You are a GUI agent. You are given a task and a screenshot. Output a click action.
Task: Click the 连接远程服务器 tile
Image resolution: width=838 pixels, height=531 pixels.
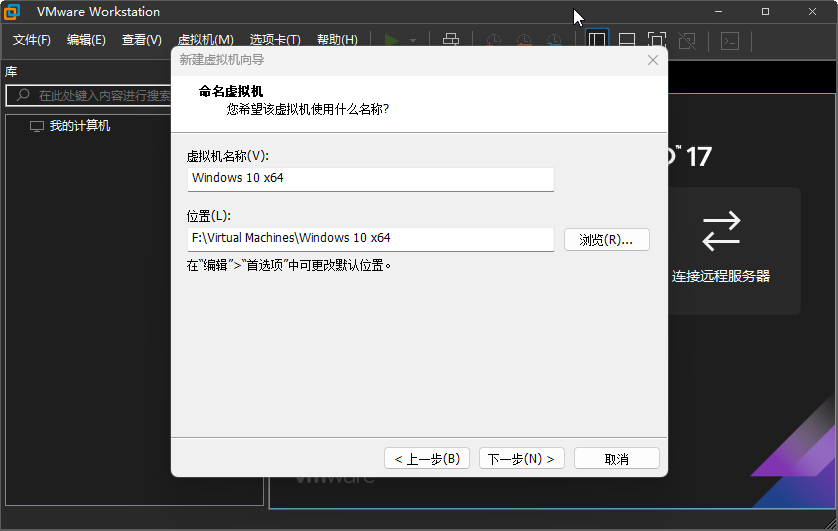coord(734,251)
